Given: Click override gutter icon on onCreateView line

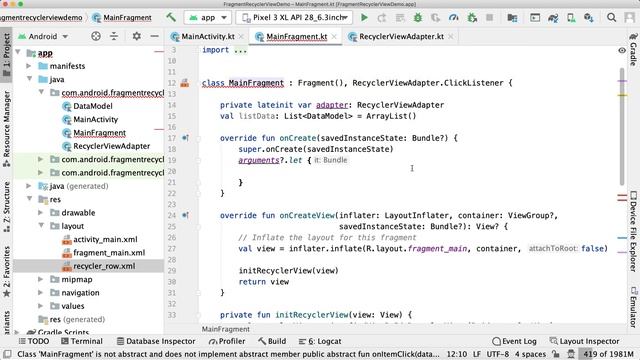Looking at the screenshot, I should [185, 215].
